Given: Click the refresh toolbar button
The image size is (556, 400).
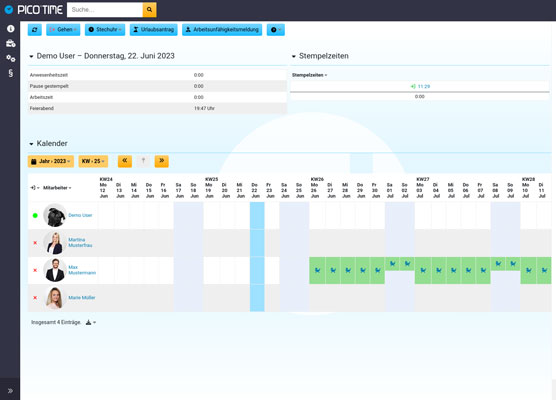Looking at the screenshot, I should click(35, 30).
